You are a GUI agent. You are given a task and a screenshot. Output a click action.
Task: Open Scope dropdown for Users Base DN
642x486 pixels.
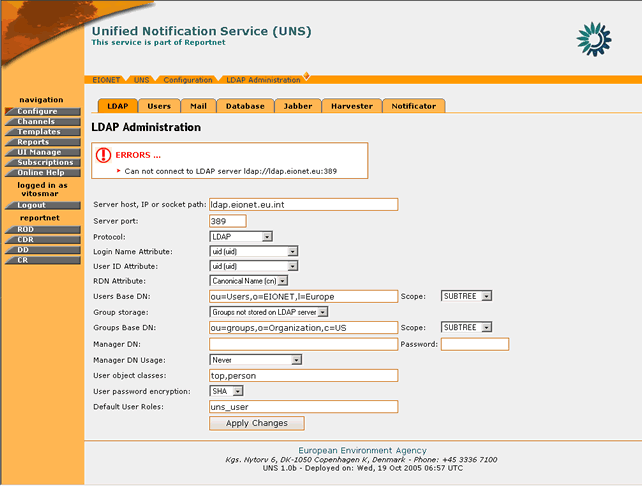coord(466,296)
